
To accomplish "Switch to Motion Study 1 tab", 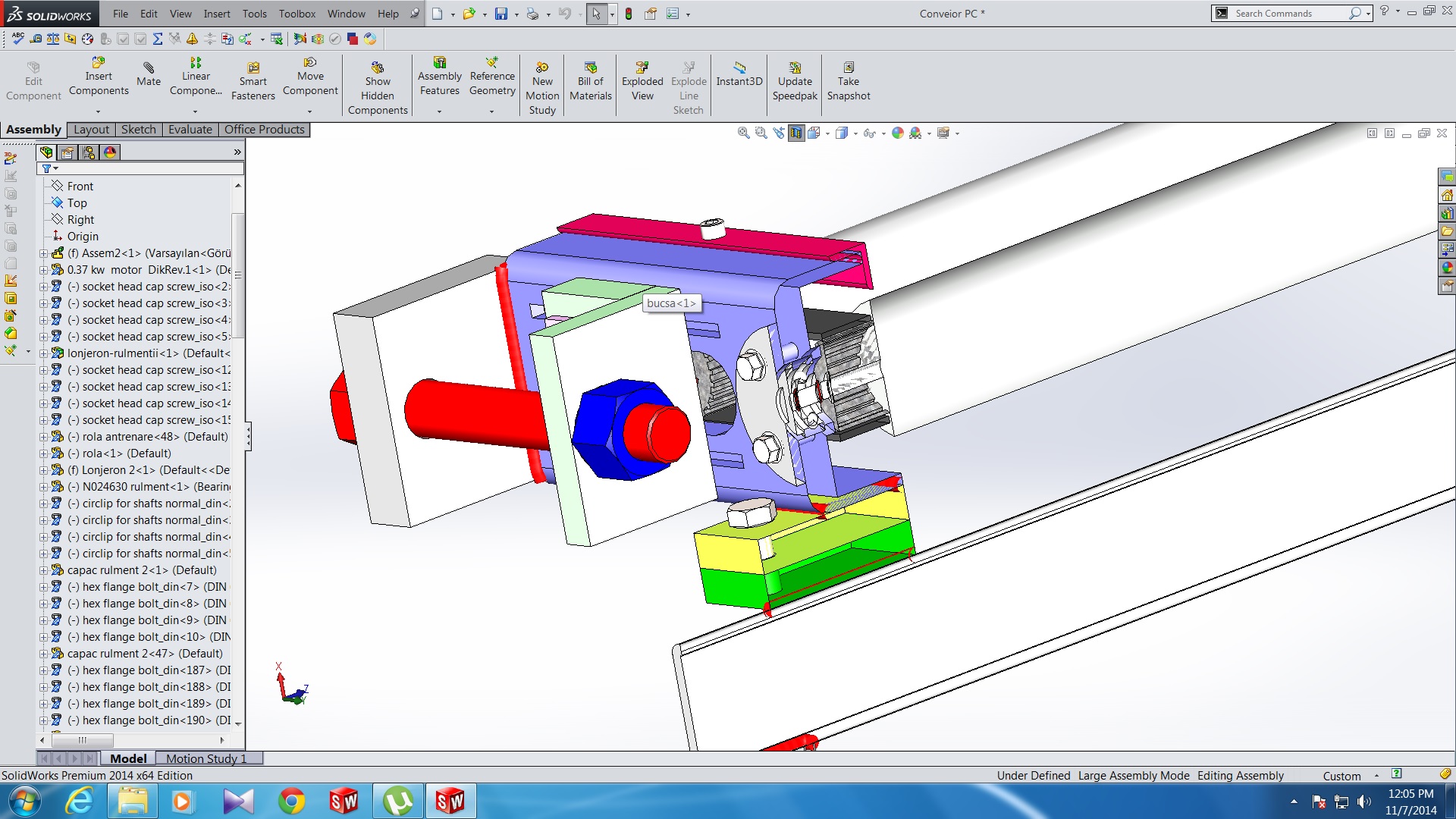I will pos(206,758).
